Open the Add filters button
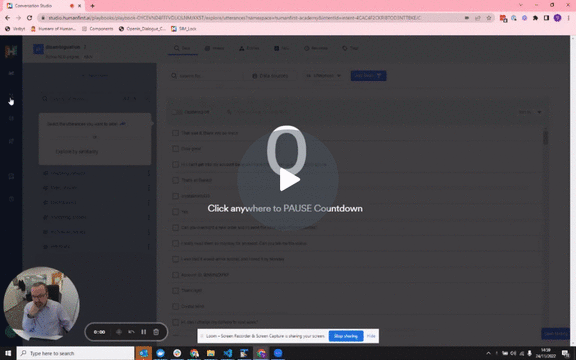Image resolution: width=576 pixels, height=360 pixels. (368, 76)
